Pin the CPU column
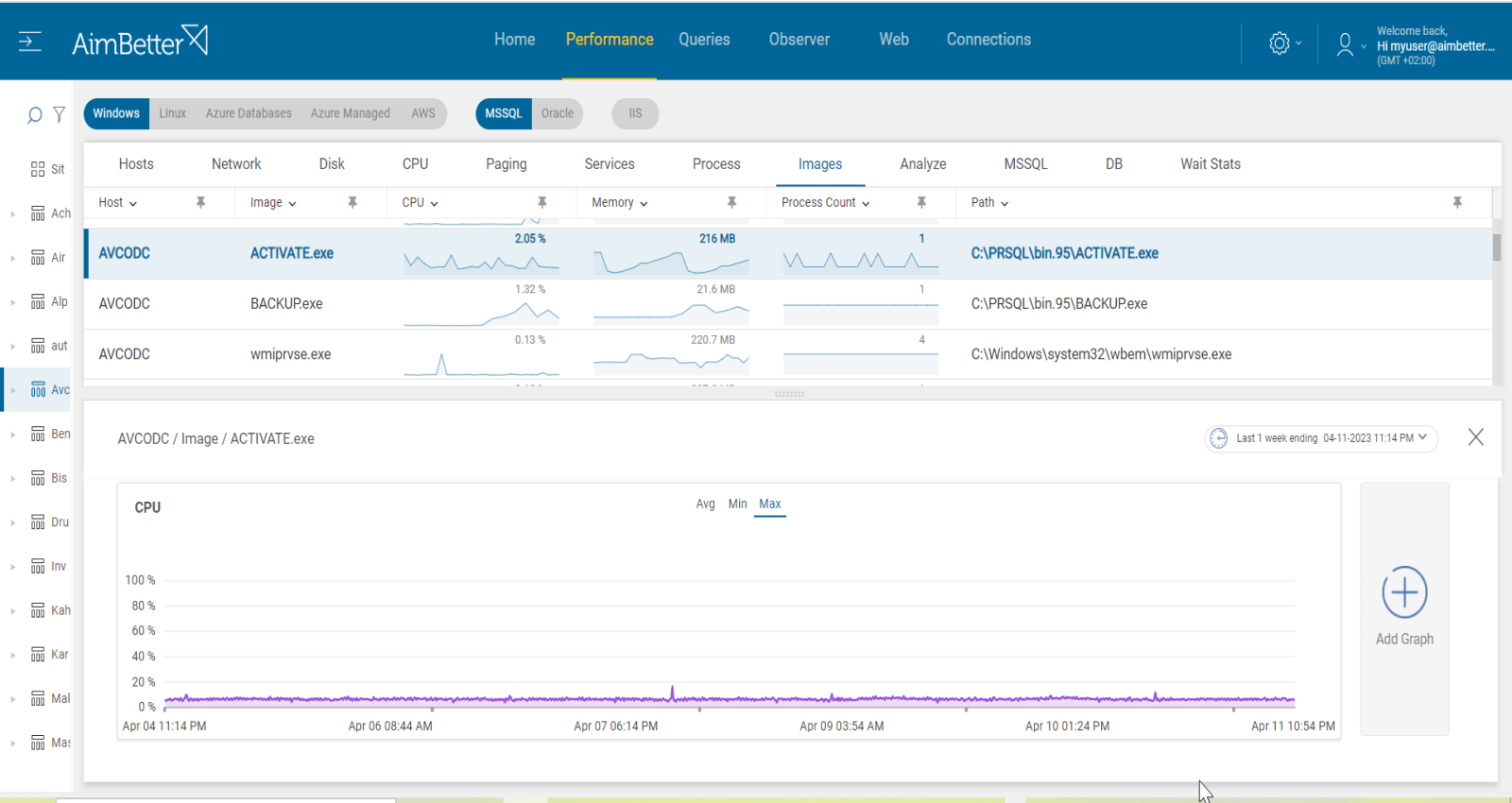Viewport: 1512px width, 803px height. (542, 202)
